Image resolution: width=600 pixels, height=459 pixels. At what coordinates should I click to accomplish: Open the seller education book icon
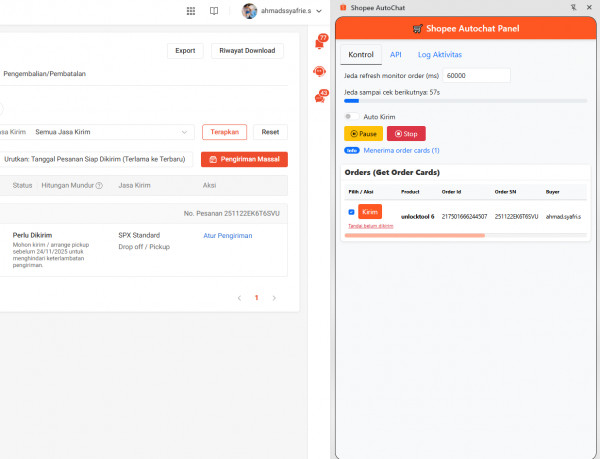(x=214, y=11)
